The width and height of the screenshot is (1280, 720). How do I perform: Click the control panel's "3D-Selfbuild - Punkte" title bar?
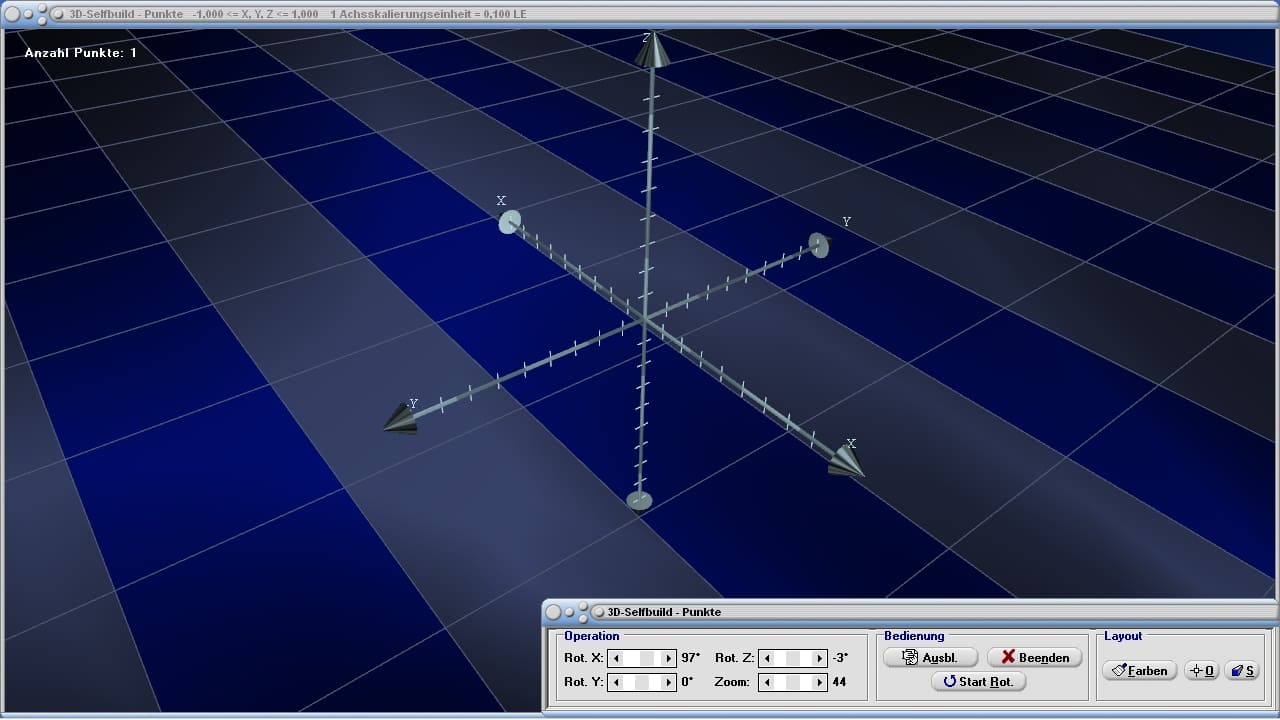(910, 611)
